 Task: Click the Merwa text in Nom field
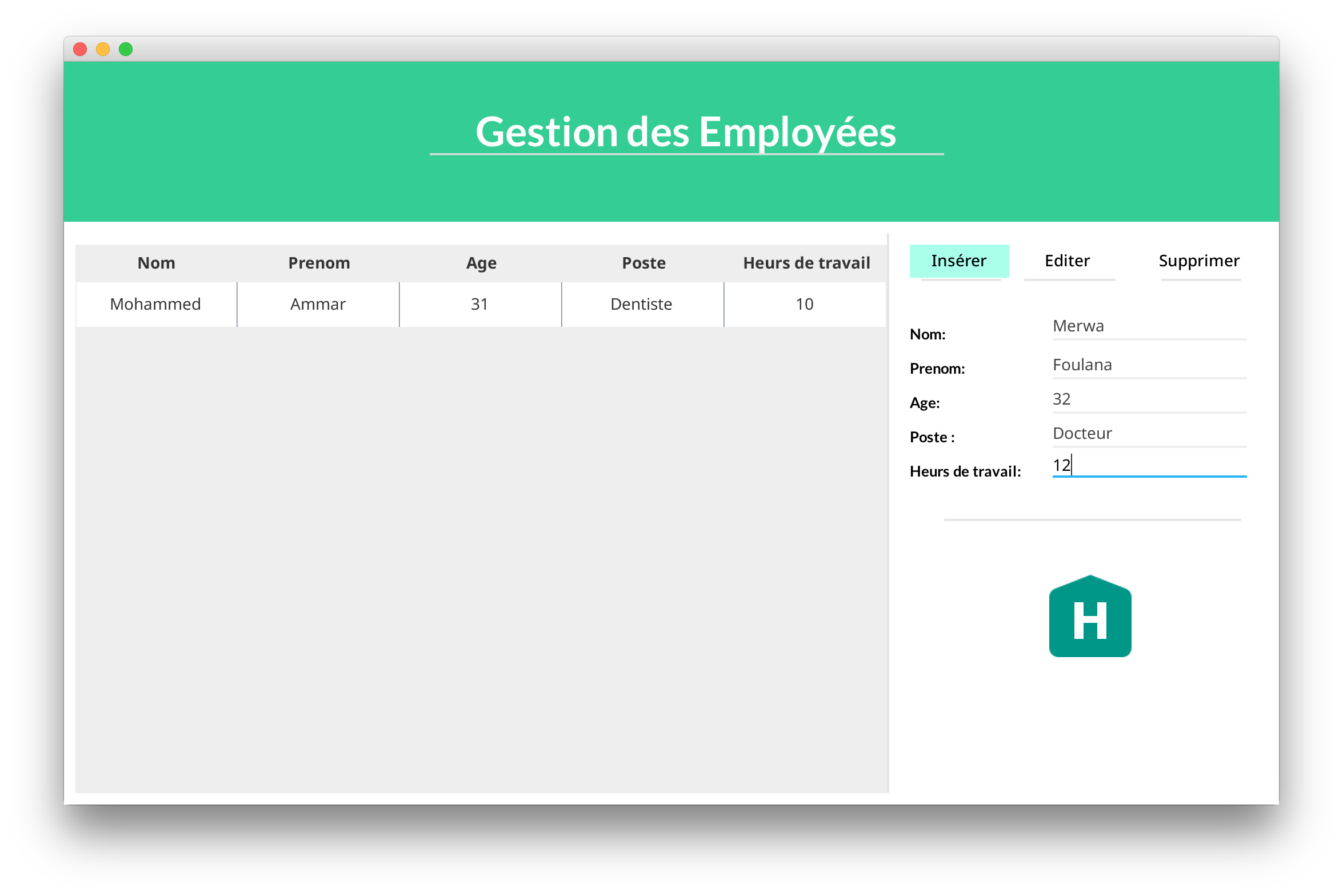pyautogui.click(x=1077, y=326)
